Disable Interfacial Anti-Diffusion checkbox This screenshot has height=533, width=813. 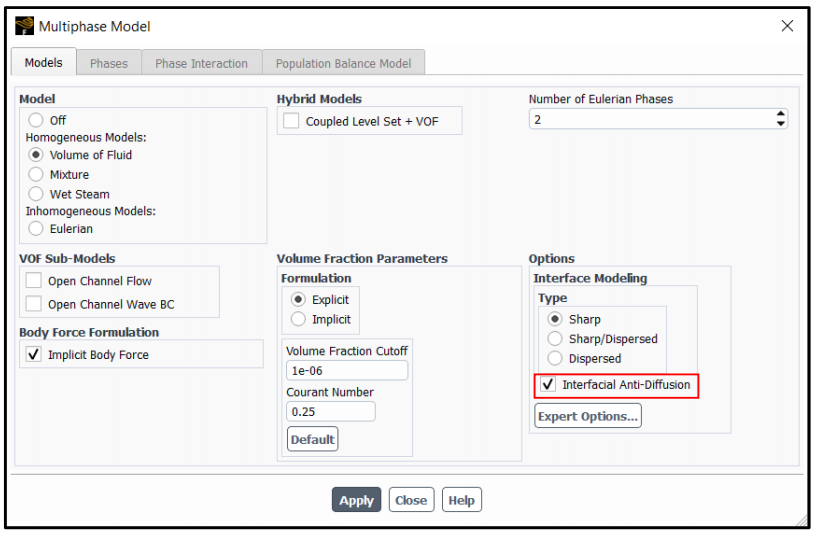(548, 385)
